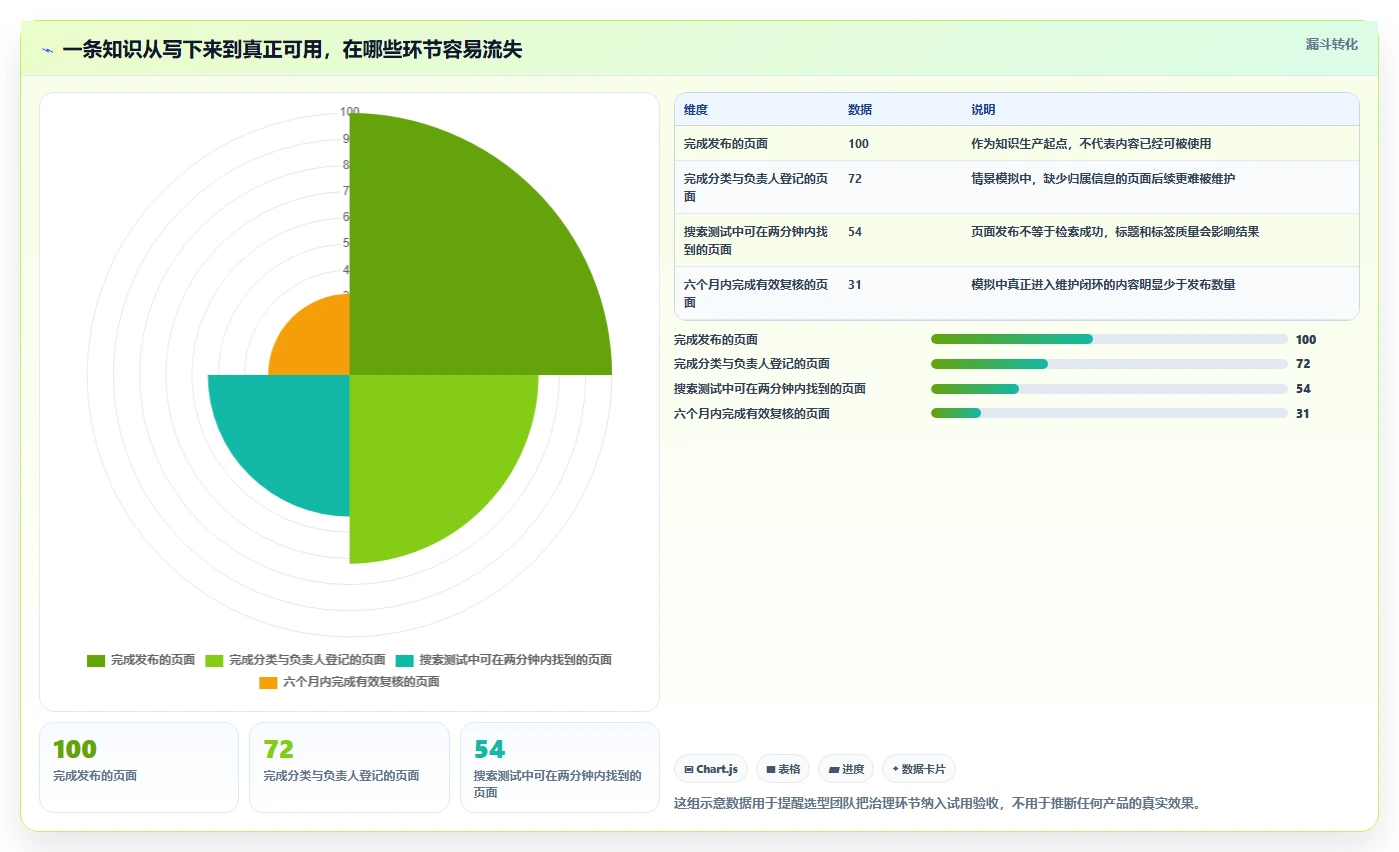This screenshot has height=852, width=1399.
Task: Toggle the teal 搜索测试 legend swatch
Action: [405, 660]
